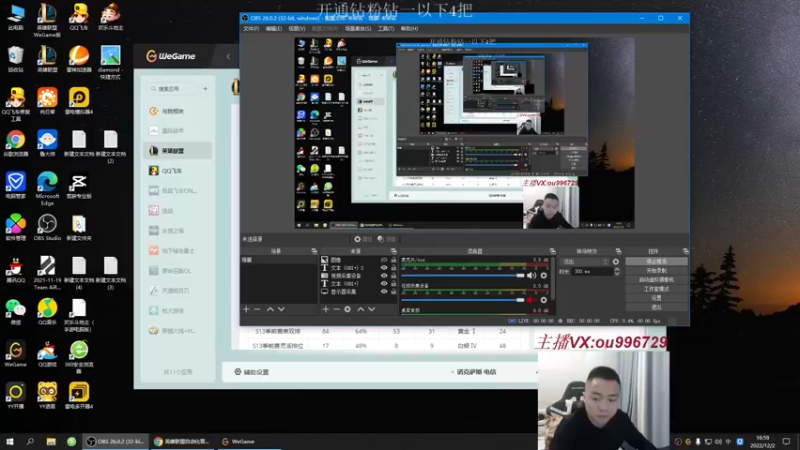Adjust second mixer channel volume slider
The image size is (800, 450).
tap(463, 300)
